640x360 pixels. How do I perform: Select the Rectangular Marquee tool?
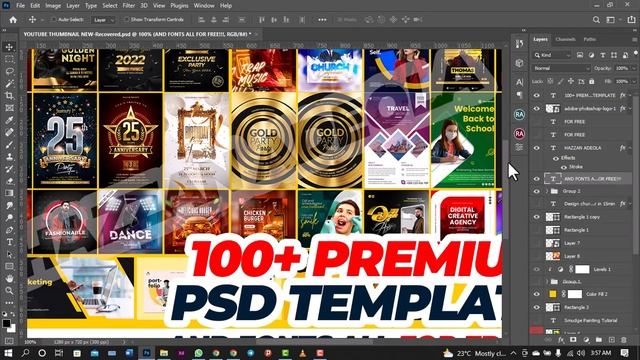pos(9,59)
